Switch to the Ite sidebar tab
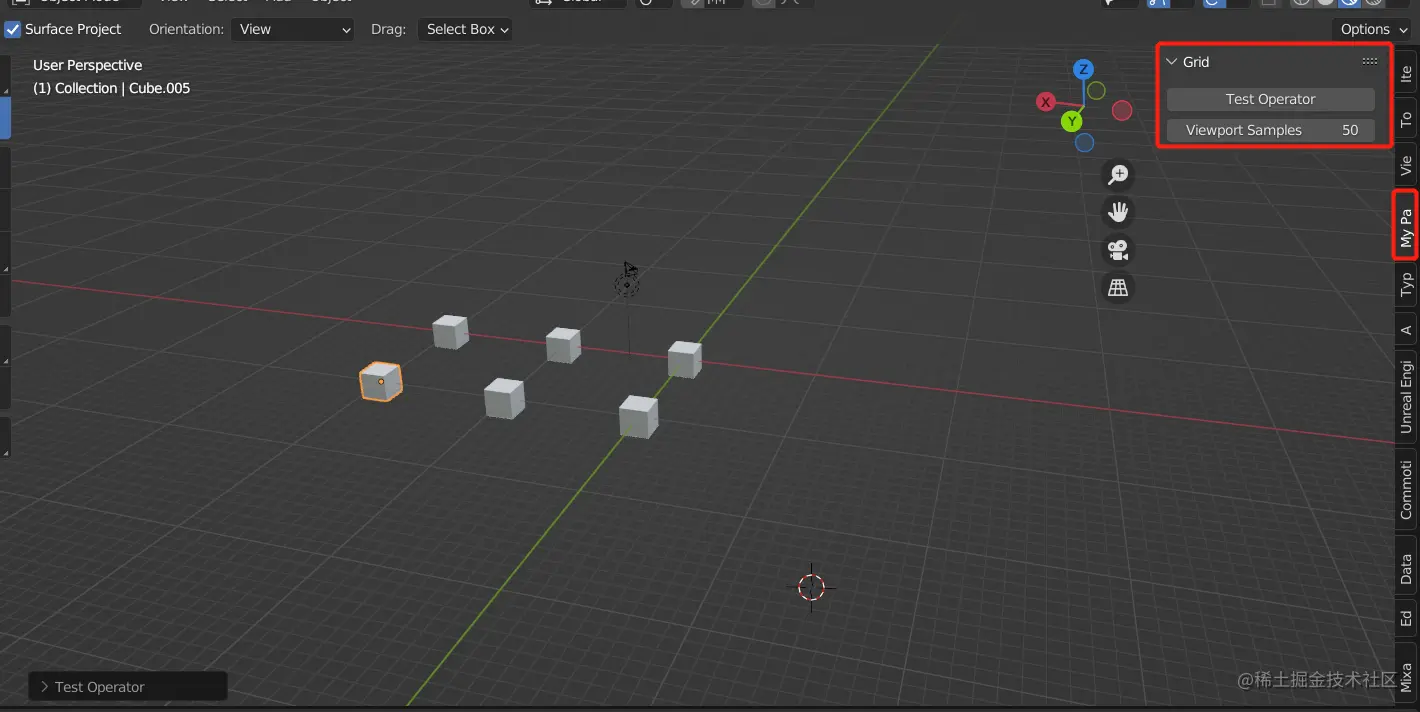Screen dimensions: 1420x712 pyautogui.click(x=1407, y=72)
